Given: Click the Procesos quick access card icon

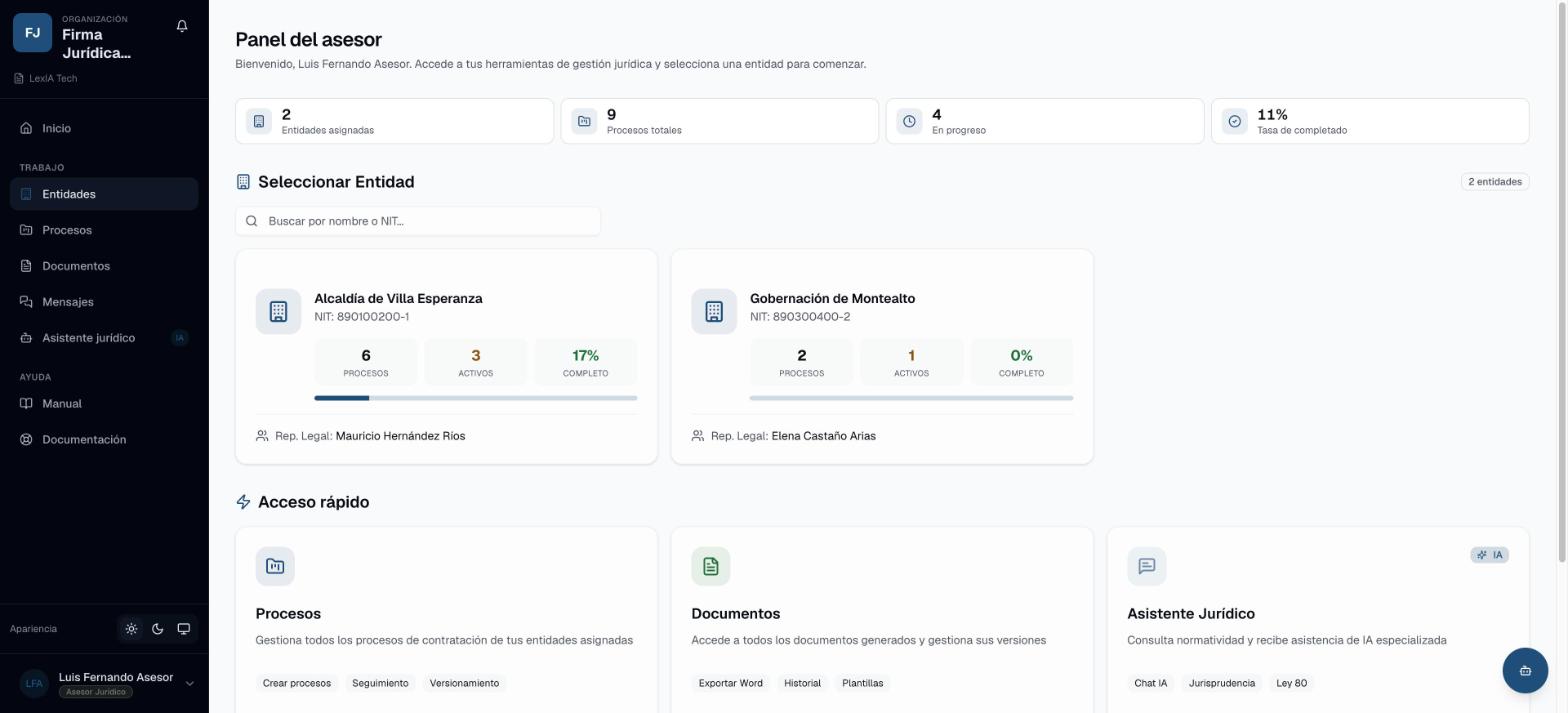Looking at the screenshot, I should click(x=275, y=566).
